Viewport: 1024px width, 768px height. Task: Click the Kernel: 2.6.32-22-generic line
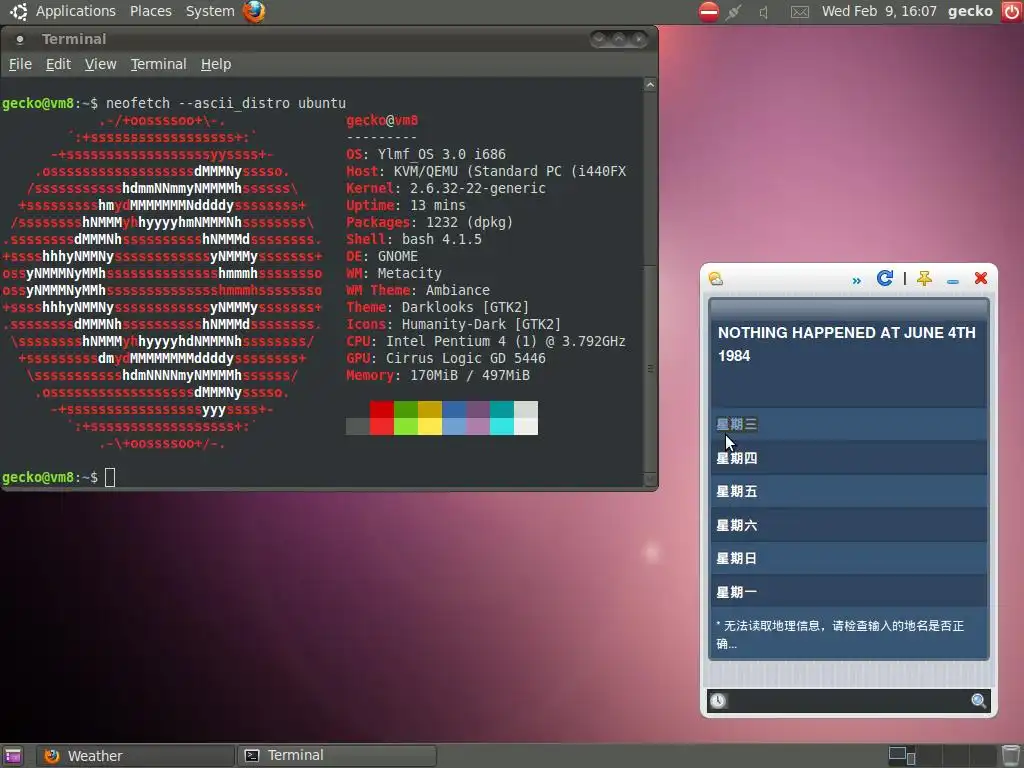445,188
